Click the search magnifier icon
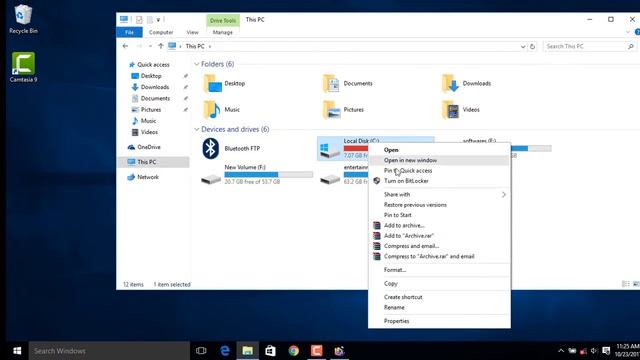Image resolution: width=640 pixels, height=360 pixels. [631, 47]
